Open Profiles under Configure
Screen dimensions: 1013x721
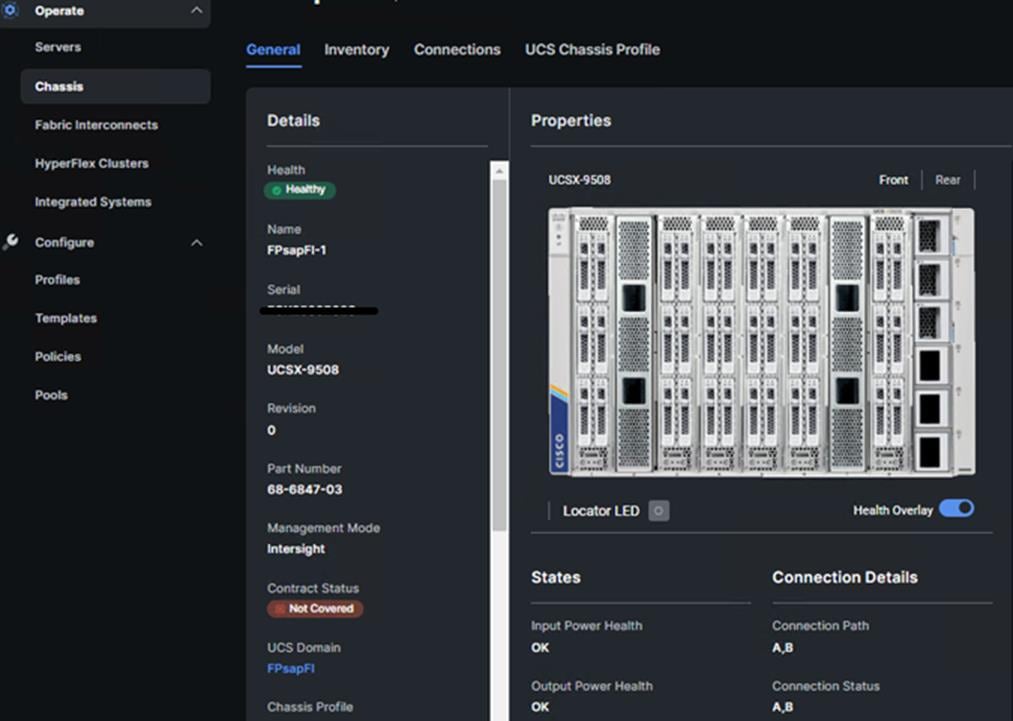pyautogui.click(x=57, y=280)
